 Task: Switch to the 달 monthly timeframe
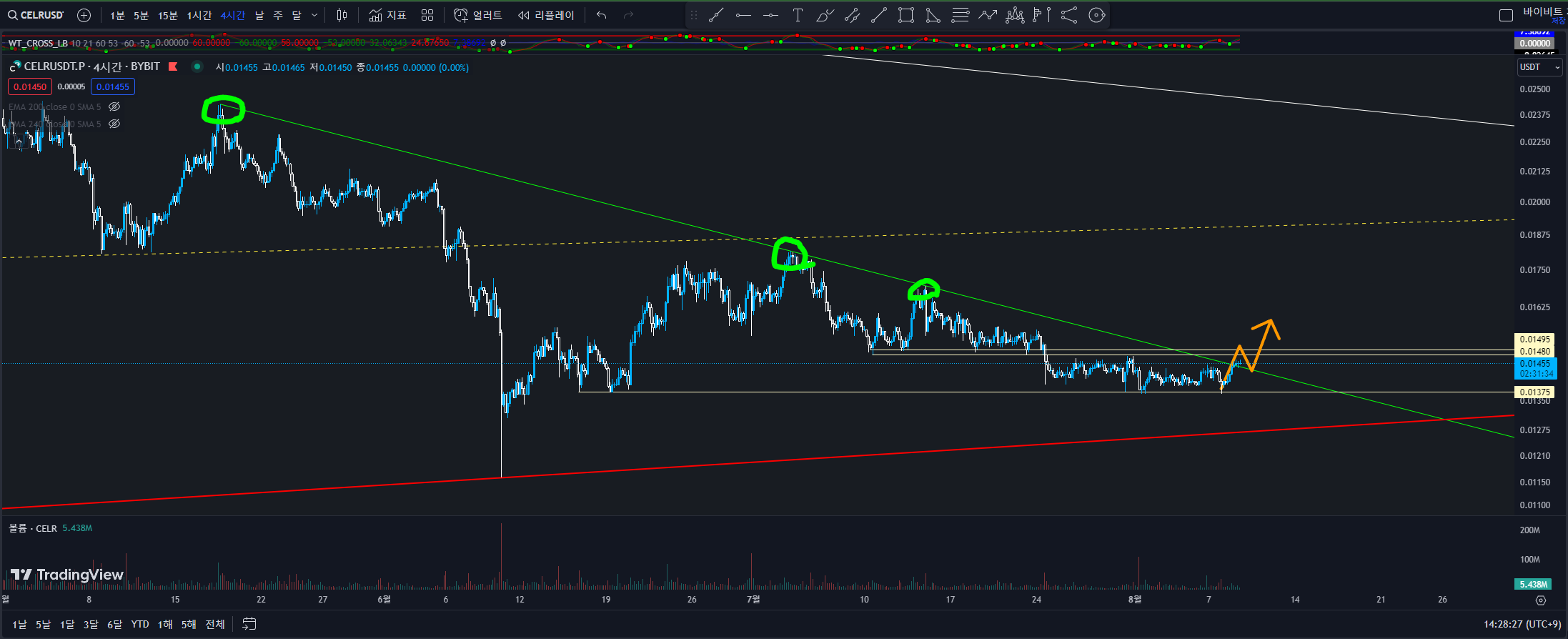coord(297,15)
